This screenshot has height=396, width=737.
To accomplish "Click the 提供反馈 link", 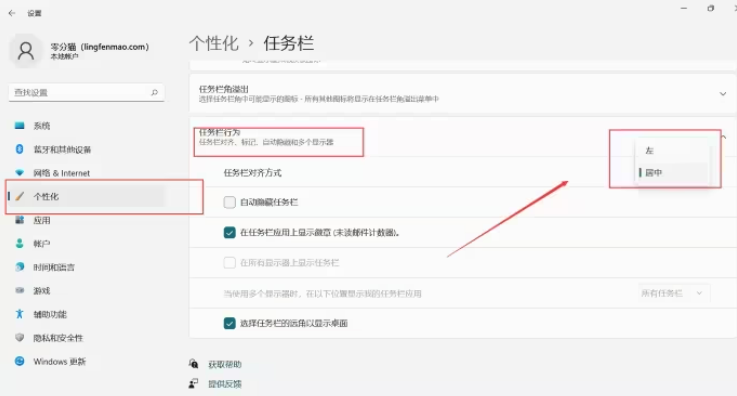I will coord(225,384).
